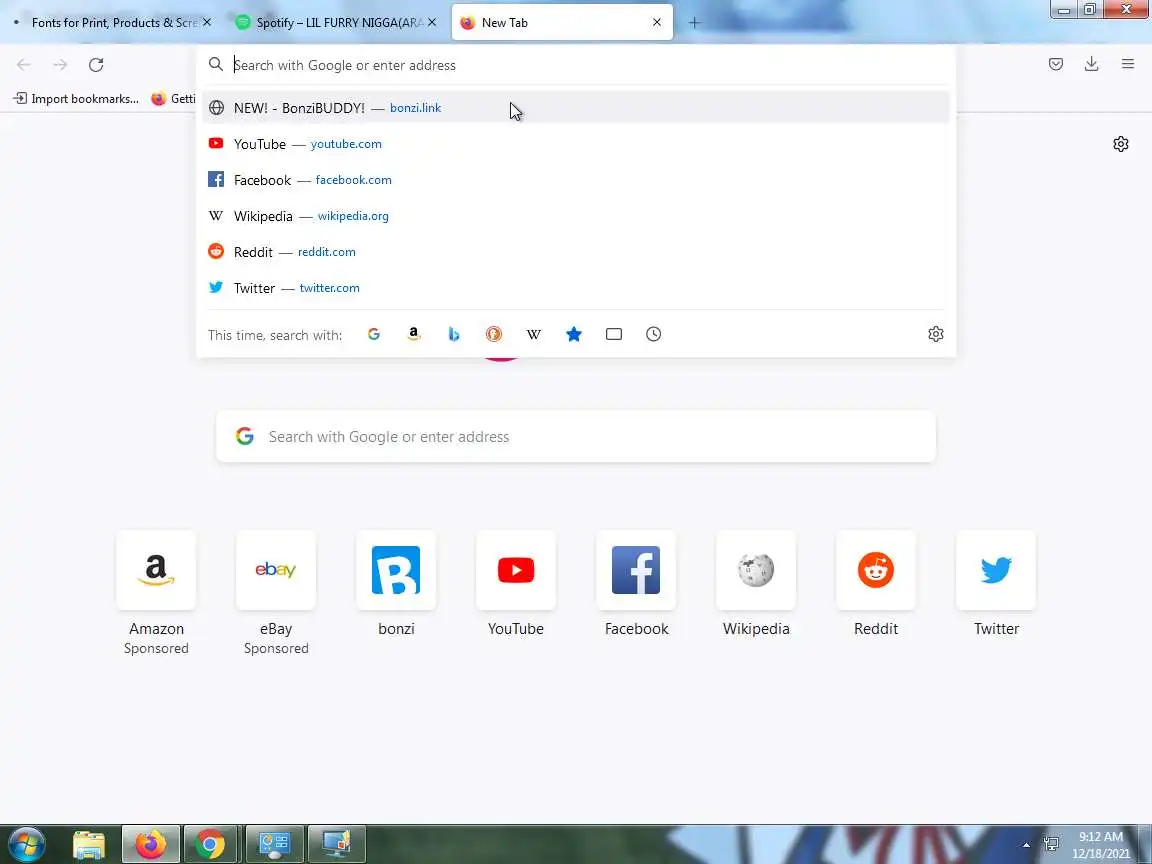Close the Fonts for Print tab
1152x864 pixels.
207,23
